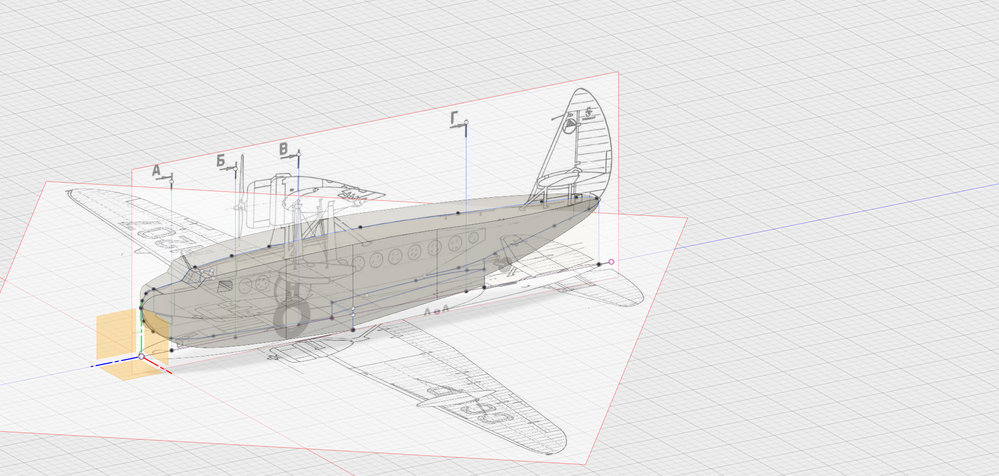Select the emblem drawn on the tail fin
This screenshot has height=476, width=999.
[570, 125]
